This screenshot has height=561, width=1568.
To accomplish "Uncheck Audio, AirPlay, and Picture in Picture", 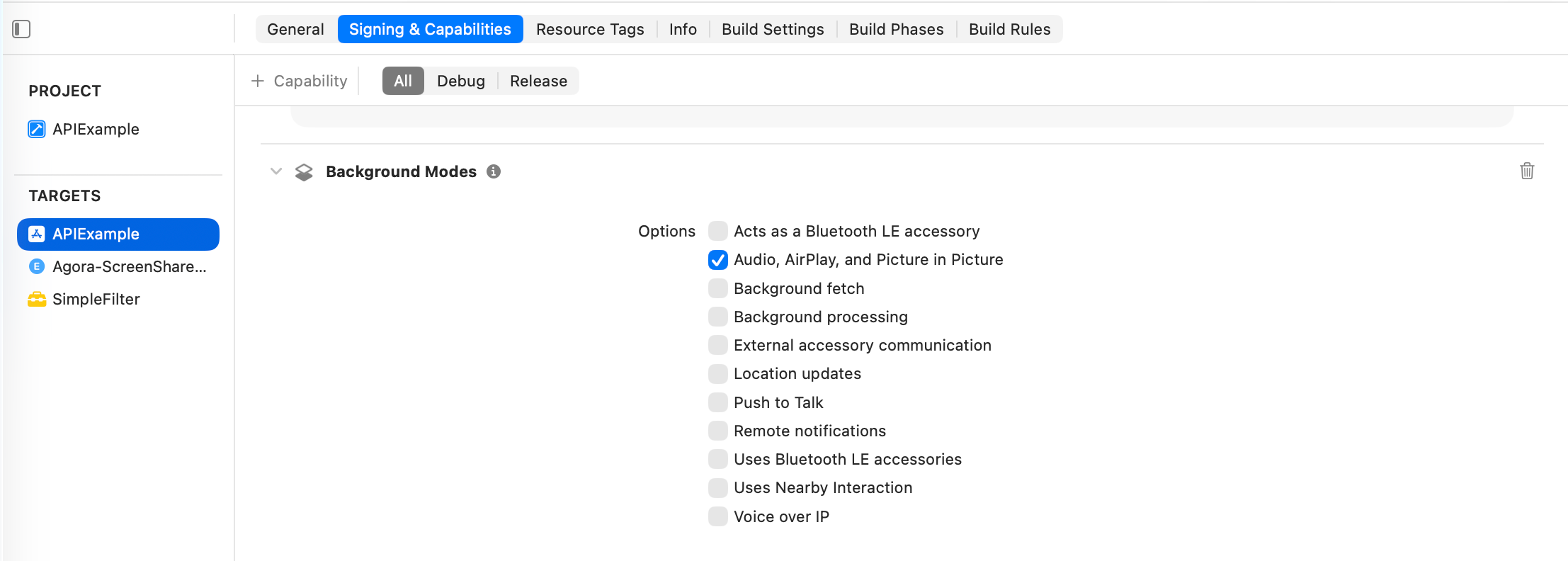I will [x=718, y=260].
